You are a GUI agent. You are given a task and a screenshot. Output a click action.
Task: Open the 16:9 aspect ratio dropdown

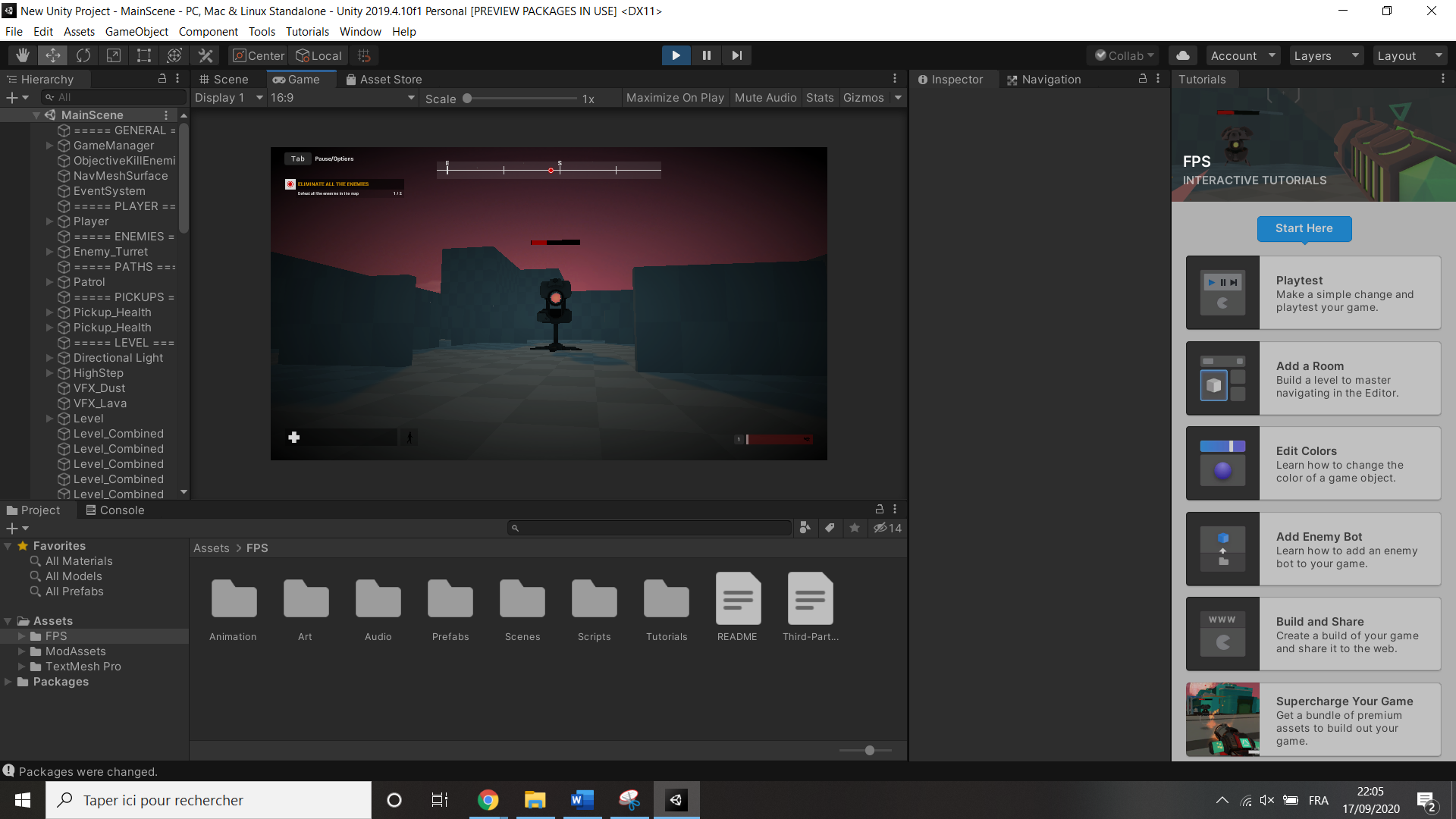(x=343, y=98)
